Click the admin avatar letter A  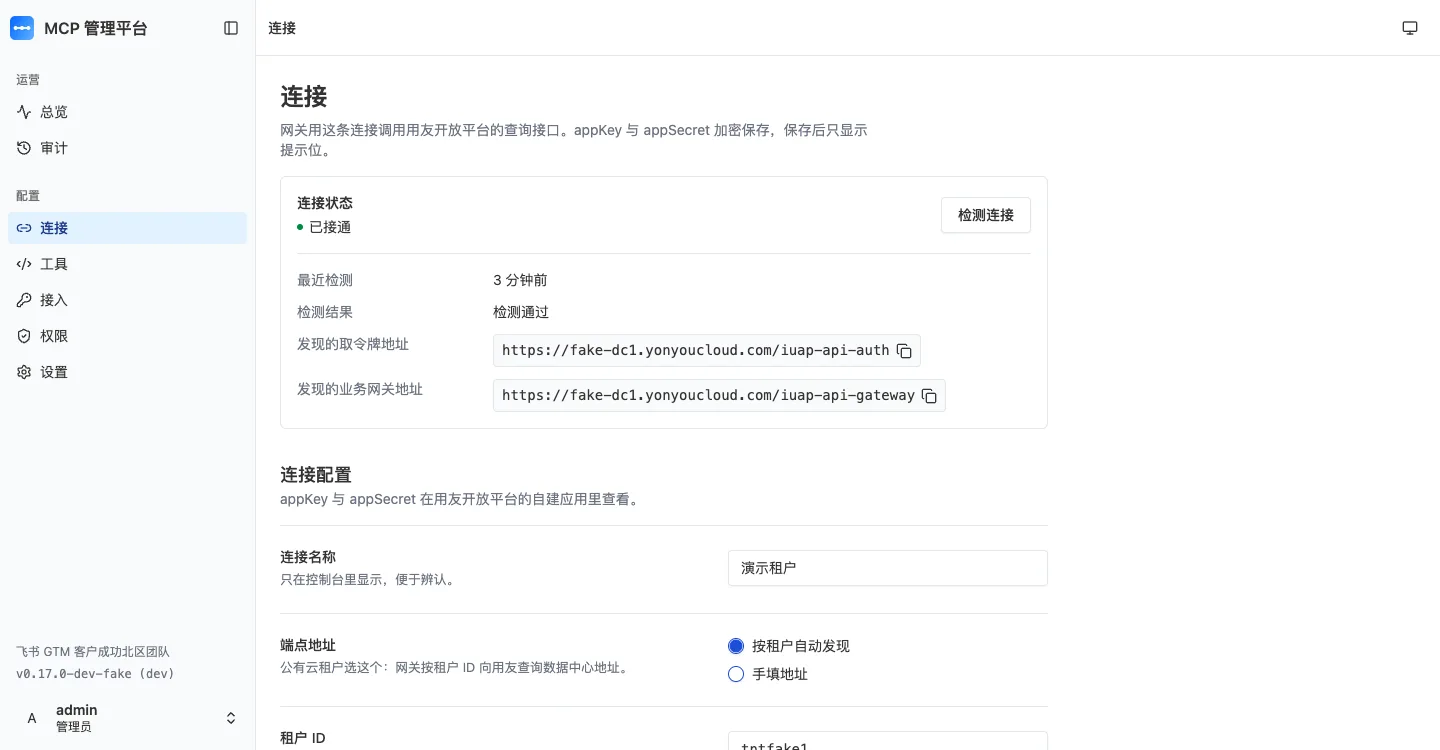tap(32, 718)
